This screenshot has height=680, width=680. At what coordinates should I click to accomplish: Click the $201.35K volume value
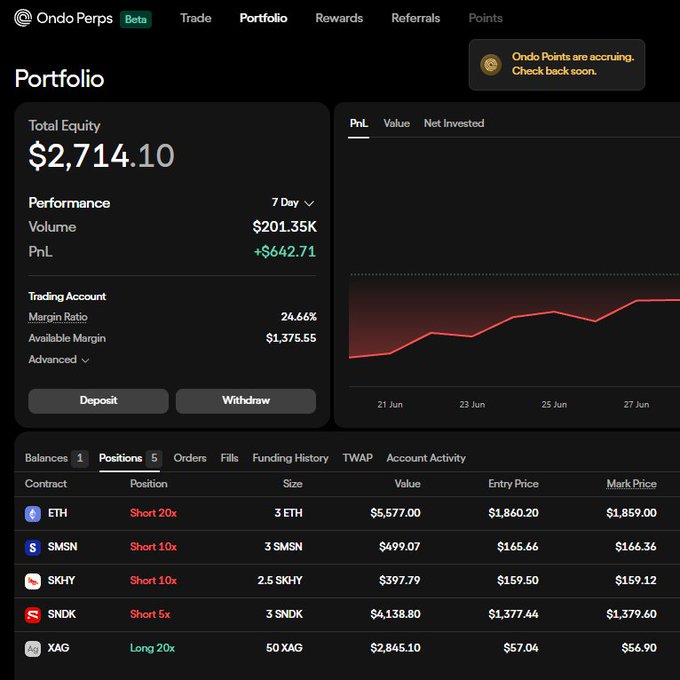point(284,227)
